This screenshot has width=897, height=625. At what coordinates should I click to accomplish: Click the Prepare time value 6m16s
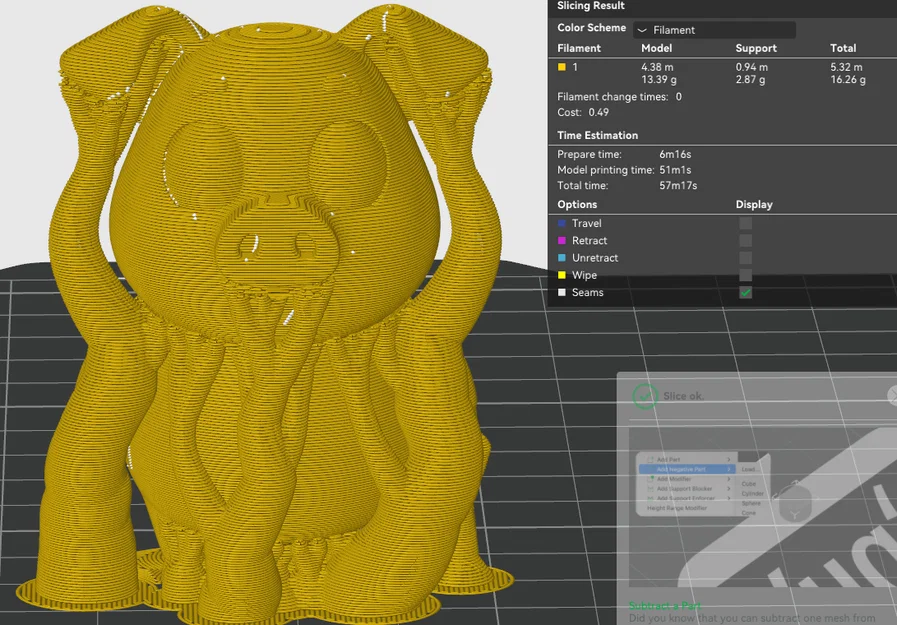[x=675, y=154]
